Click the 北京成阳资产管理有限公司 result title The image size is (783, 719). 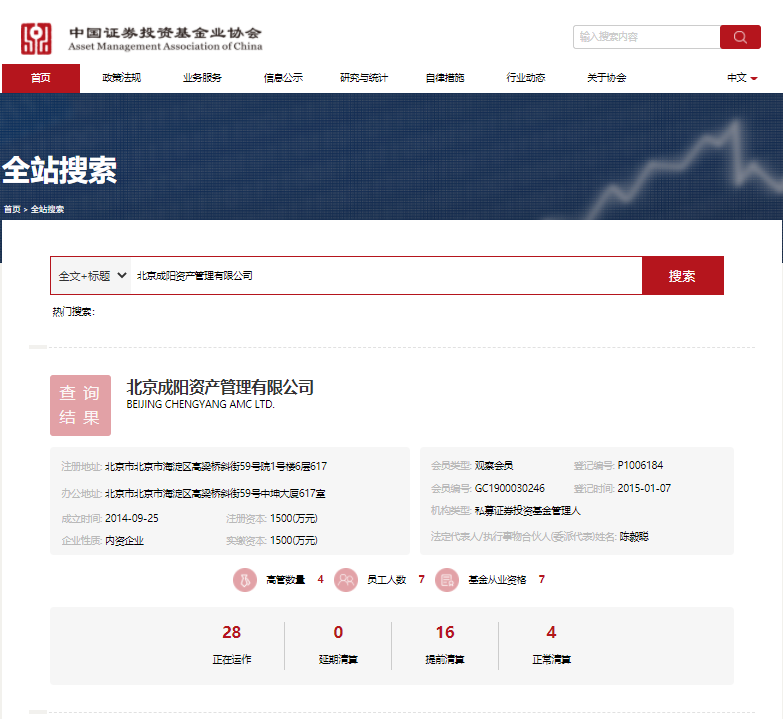coord(220,387)
